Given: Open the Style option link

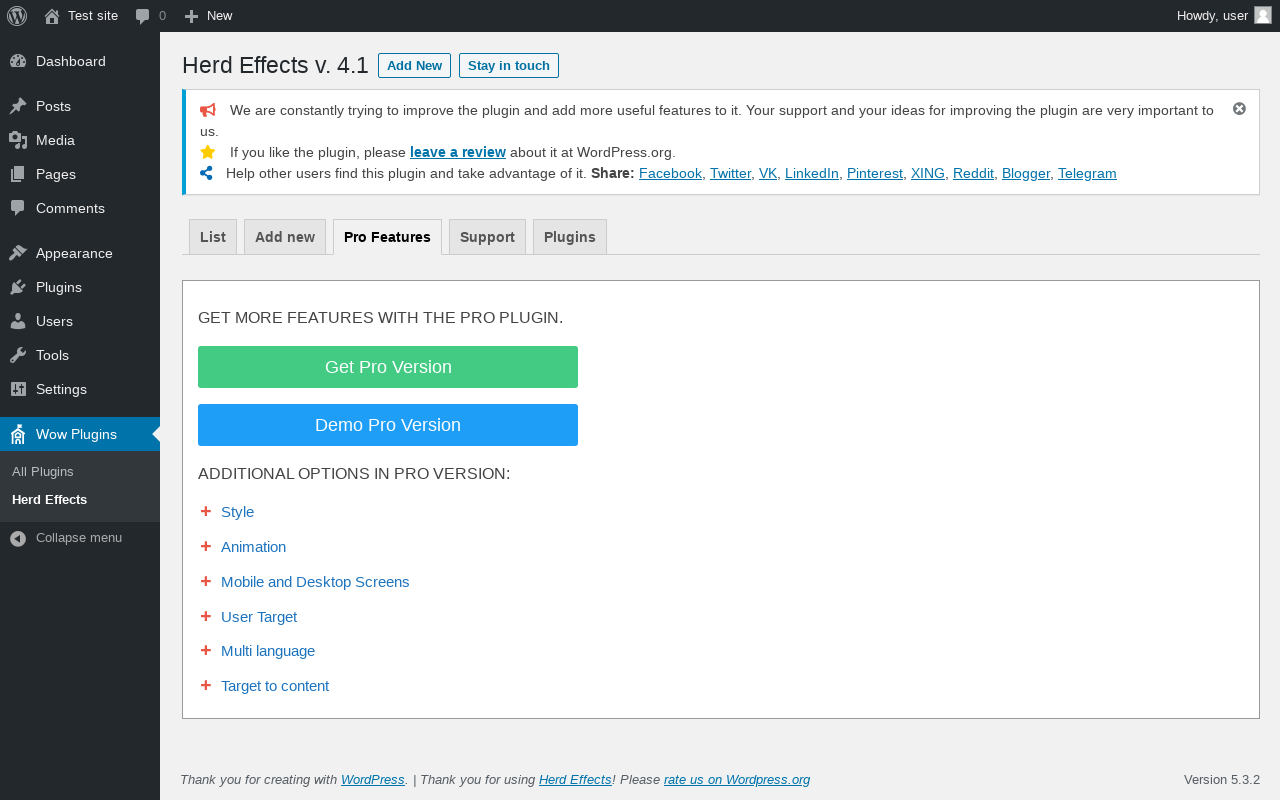Looking at the screenshot, I should (x=237, y=512).
